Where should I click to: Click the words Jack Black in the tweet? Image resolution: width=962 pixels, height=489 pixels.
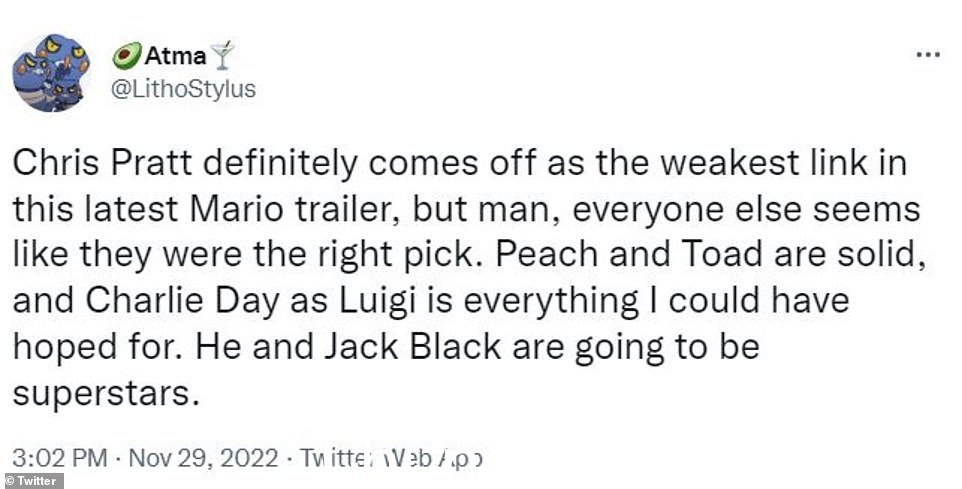pyautogui.click(x=412, y=347)
